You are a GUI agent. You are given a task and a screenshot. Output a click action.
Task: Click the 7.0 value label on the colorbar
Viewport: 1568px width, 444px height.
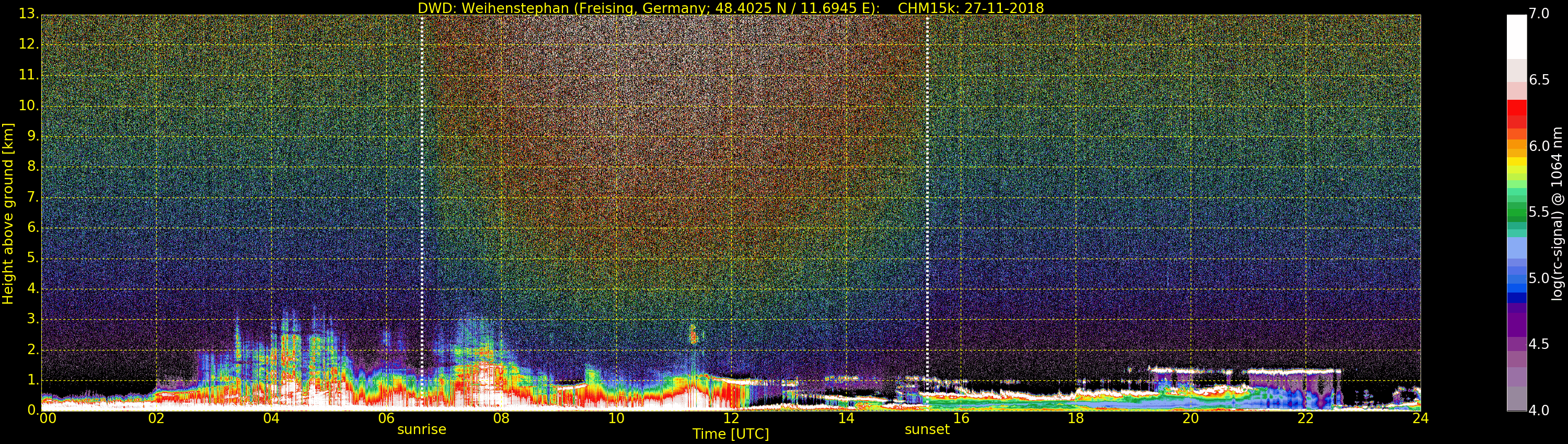(1539, 14)
